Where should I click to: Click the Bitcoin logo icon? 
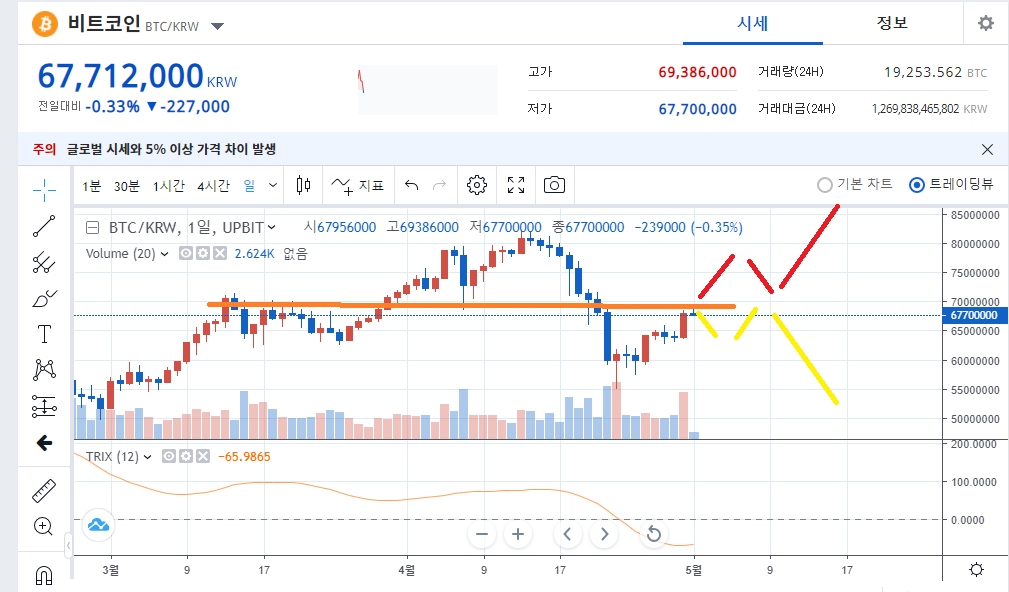click(45, 24)
